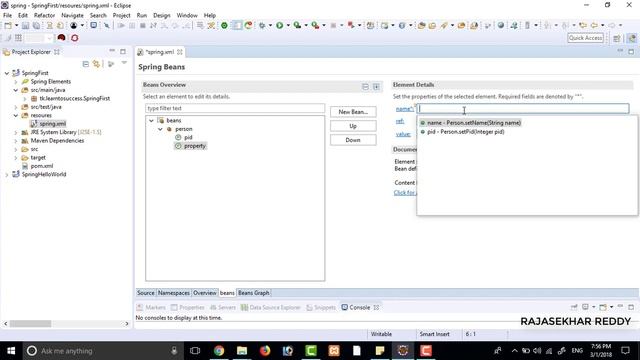Click the green Run play icon
This screenshot has width=640, height=360.
click(x=280, y=25)
